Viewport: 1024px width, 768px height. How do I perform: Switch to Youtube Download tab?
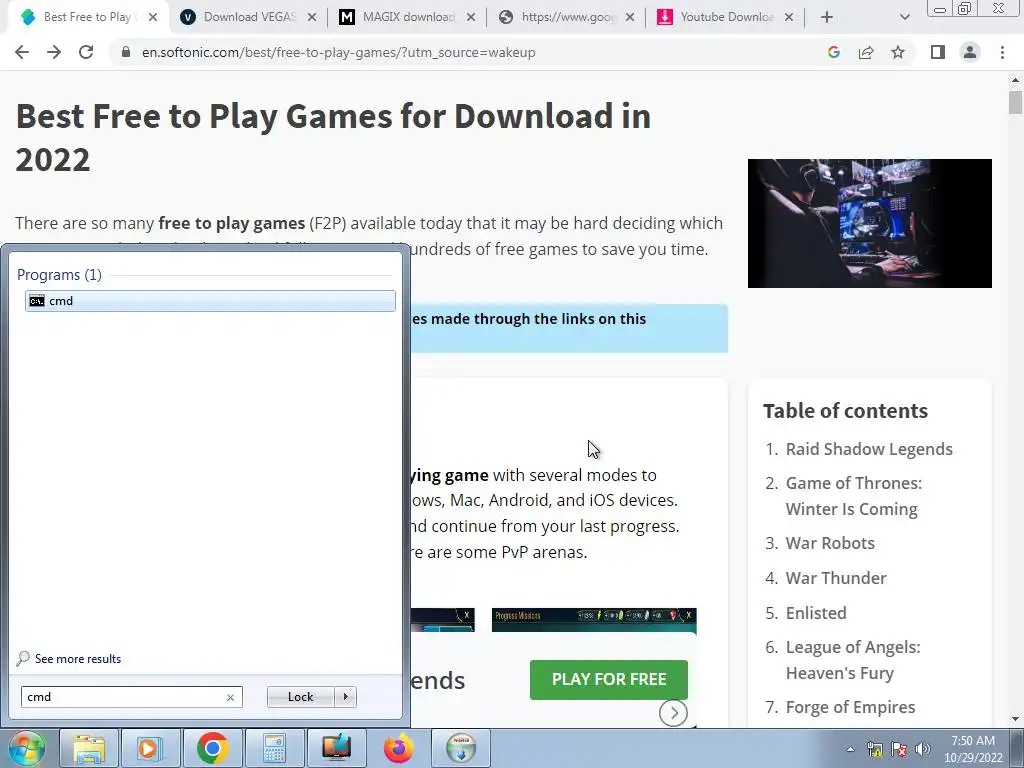point(726,17)
